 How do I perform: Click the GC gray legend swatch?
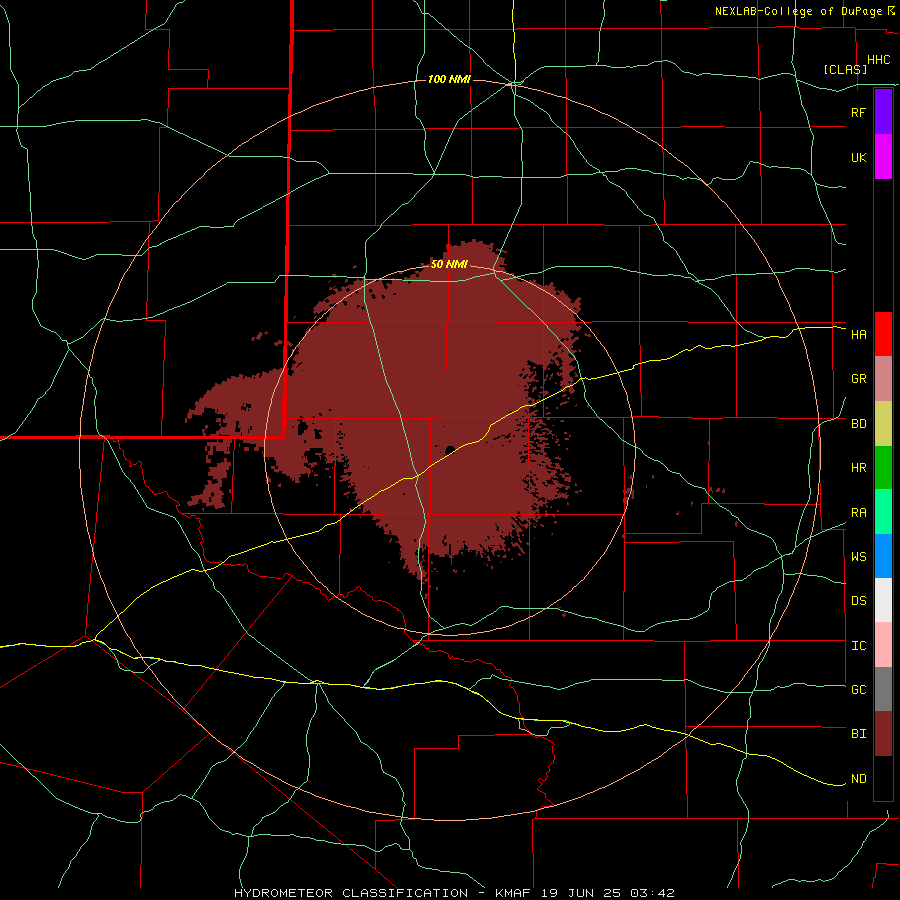(x=883, y=689)
